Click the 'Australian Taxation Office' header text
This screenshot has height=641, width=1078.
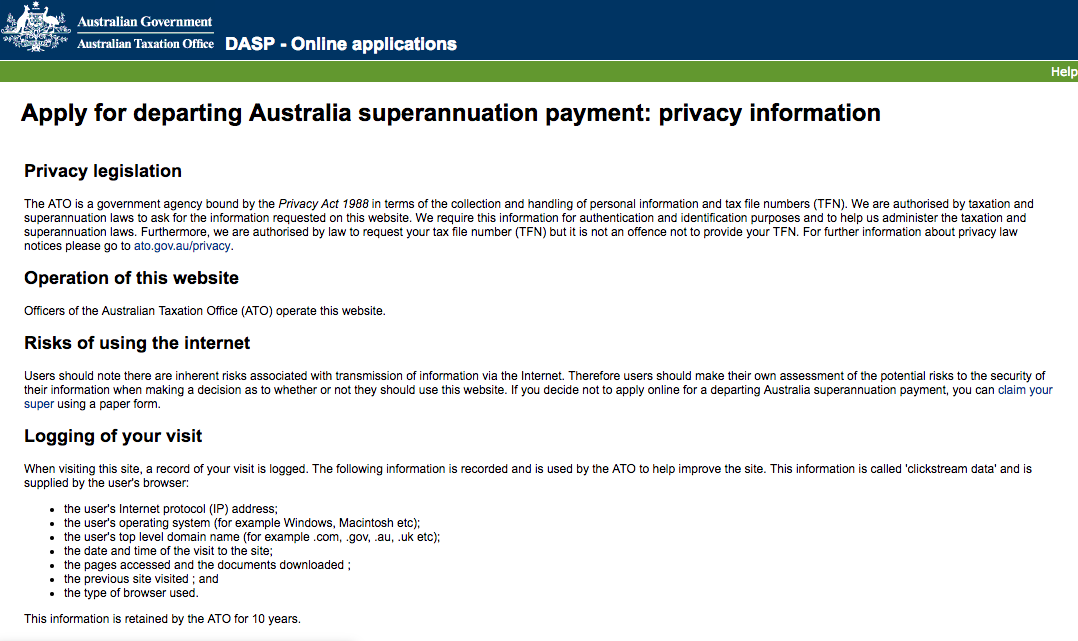coord(145,43)
